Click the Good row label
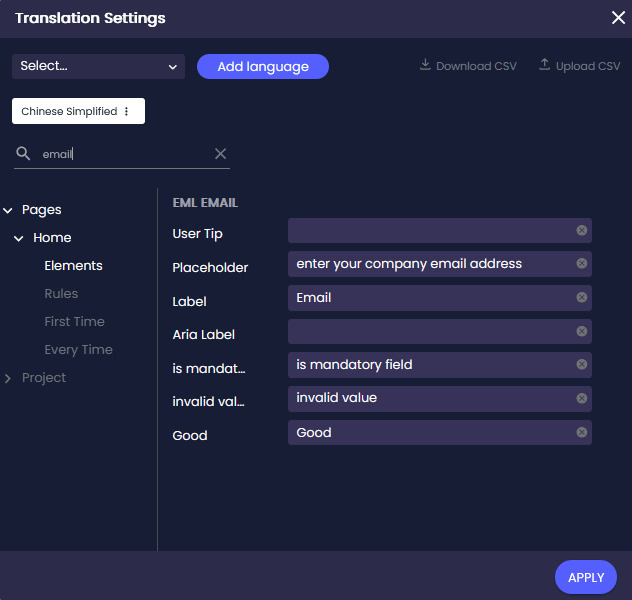632x600 pixels. (190, 436)
